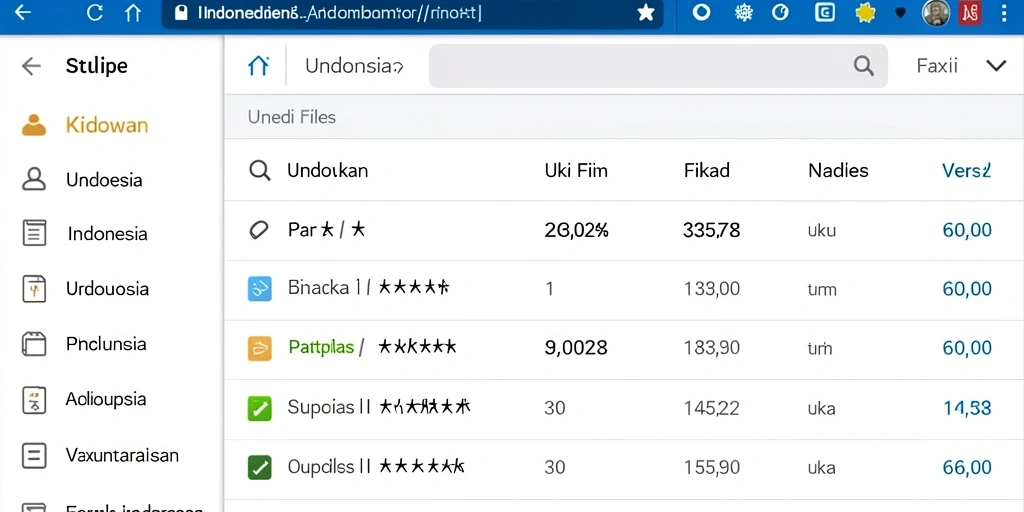Toggle the dark green checkbox in Oupcilss row

pos(259,468)
